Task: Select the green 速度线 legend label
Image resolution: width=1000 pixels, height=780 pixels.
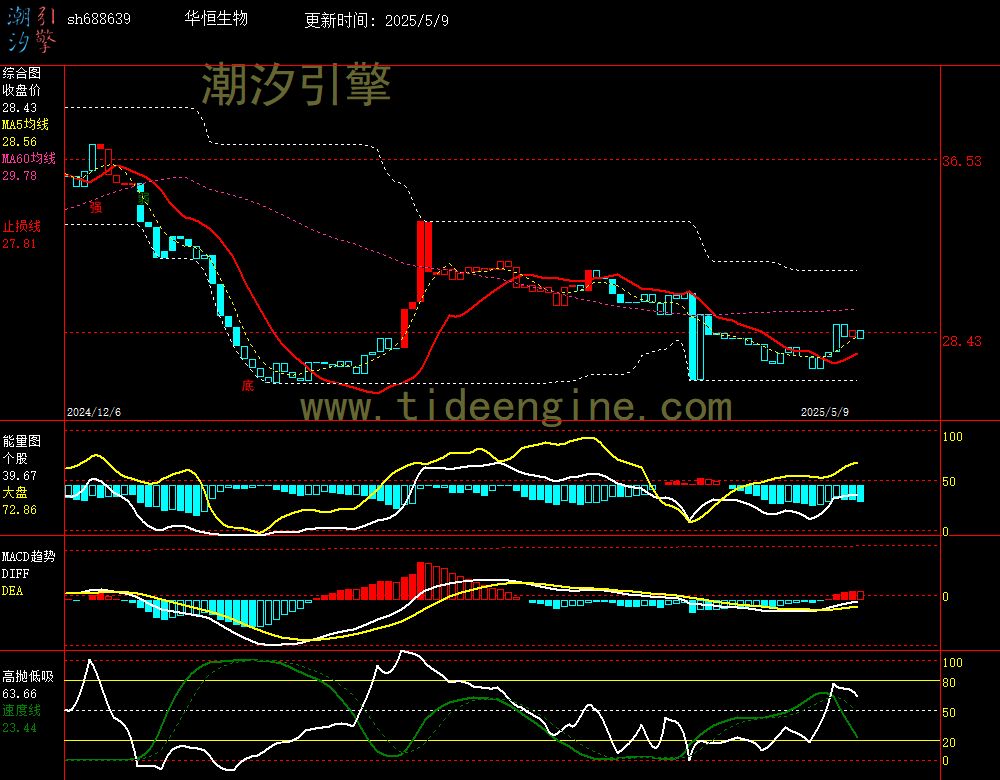Action: (21, 710)
